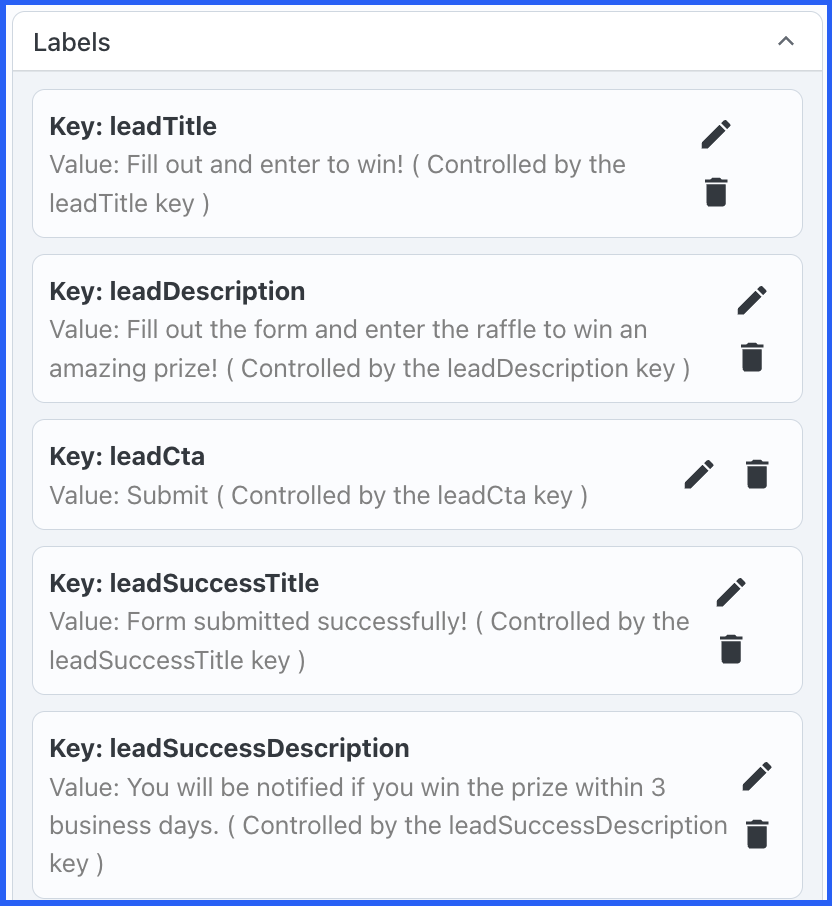Viewport: 832px width, 906px height.
Task: Edit the leadSuccessTitle label
Action: click(731, 591)
